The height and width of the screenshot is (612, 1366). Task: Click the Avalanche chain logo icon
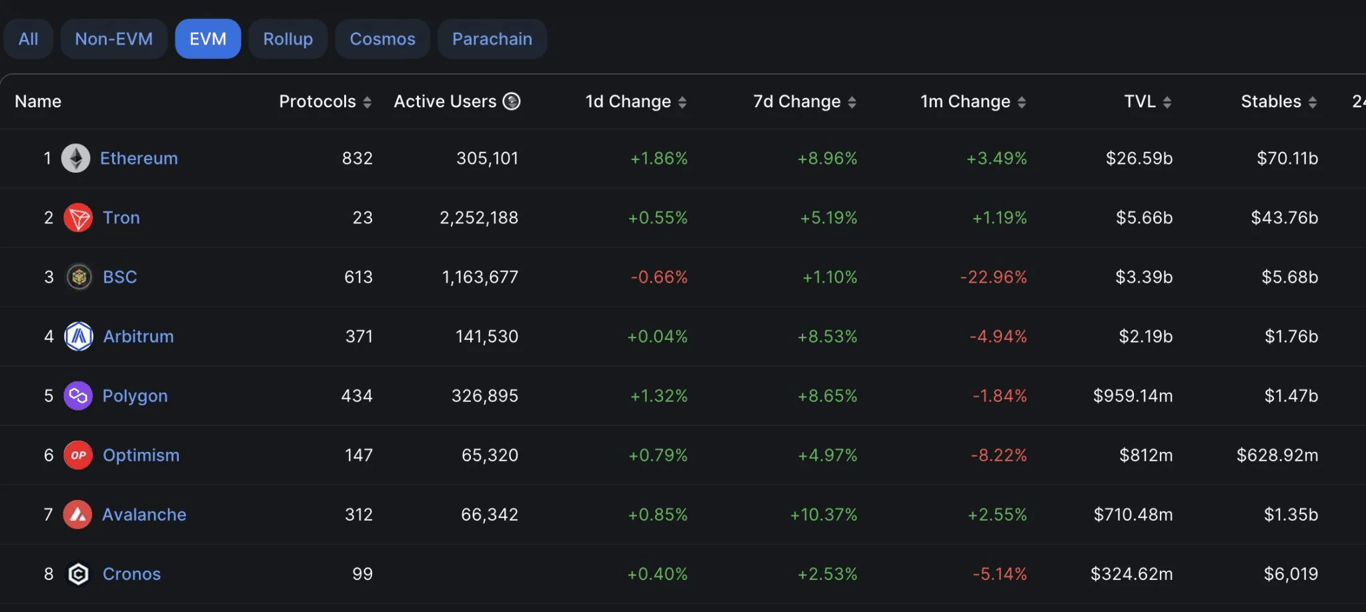point(78,514)
